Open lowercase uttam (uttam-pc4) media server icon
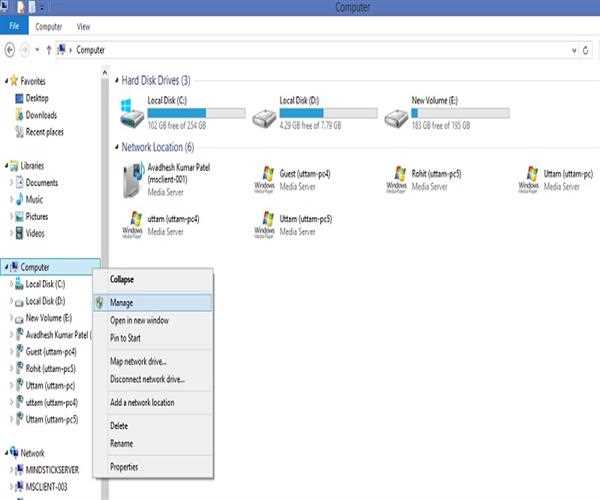 pos(132,225)
